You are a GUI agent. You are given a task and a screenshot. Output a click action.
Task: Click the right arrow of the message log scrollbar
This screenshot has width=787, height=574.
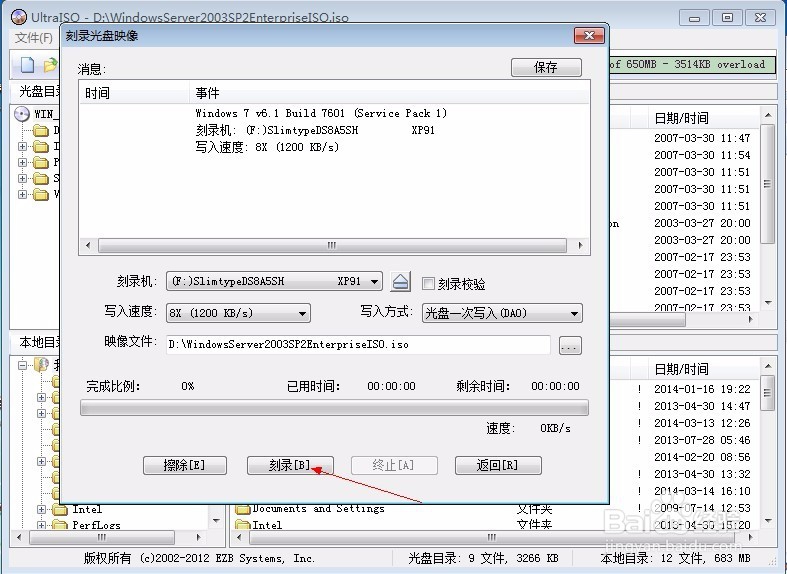coord(580,245)
